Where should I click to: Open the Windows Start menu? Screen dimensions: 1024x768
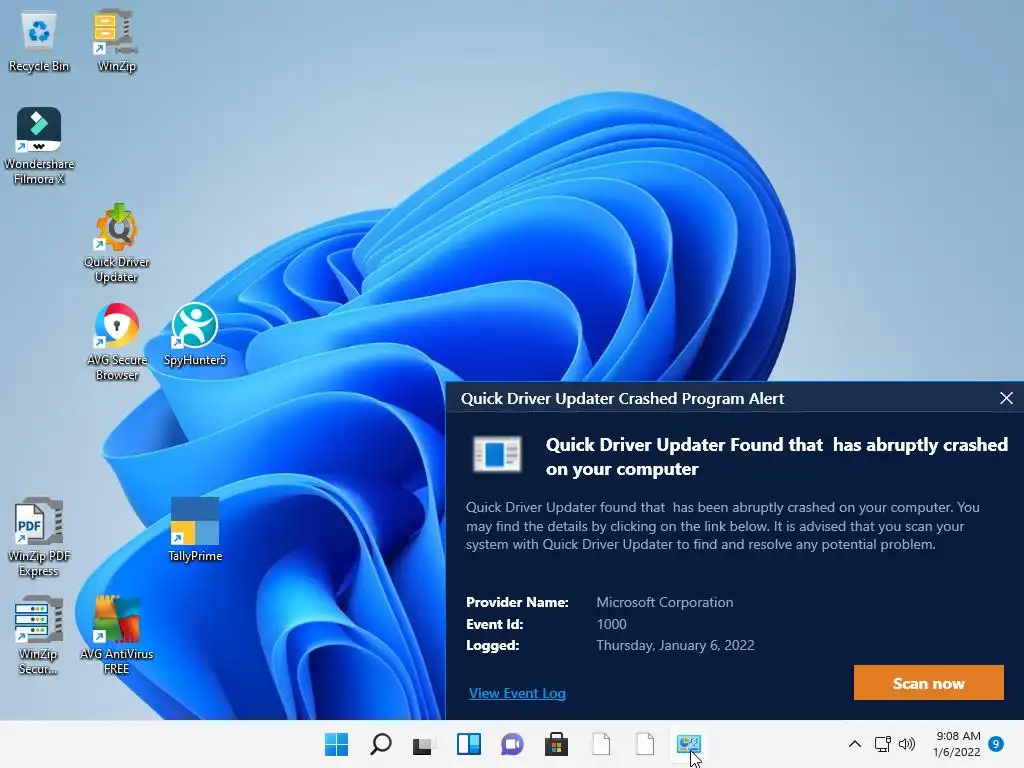tap(336, 744)
